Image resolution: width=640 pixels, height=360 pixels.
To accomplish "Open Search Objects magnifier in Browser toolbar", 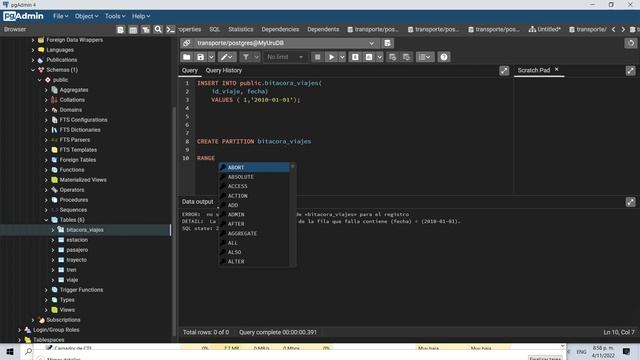I will 158,29.
